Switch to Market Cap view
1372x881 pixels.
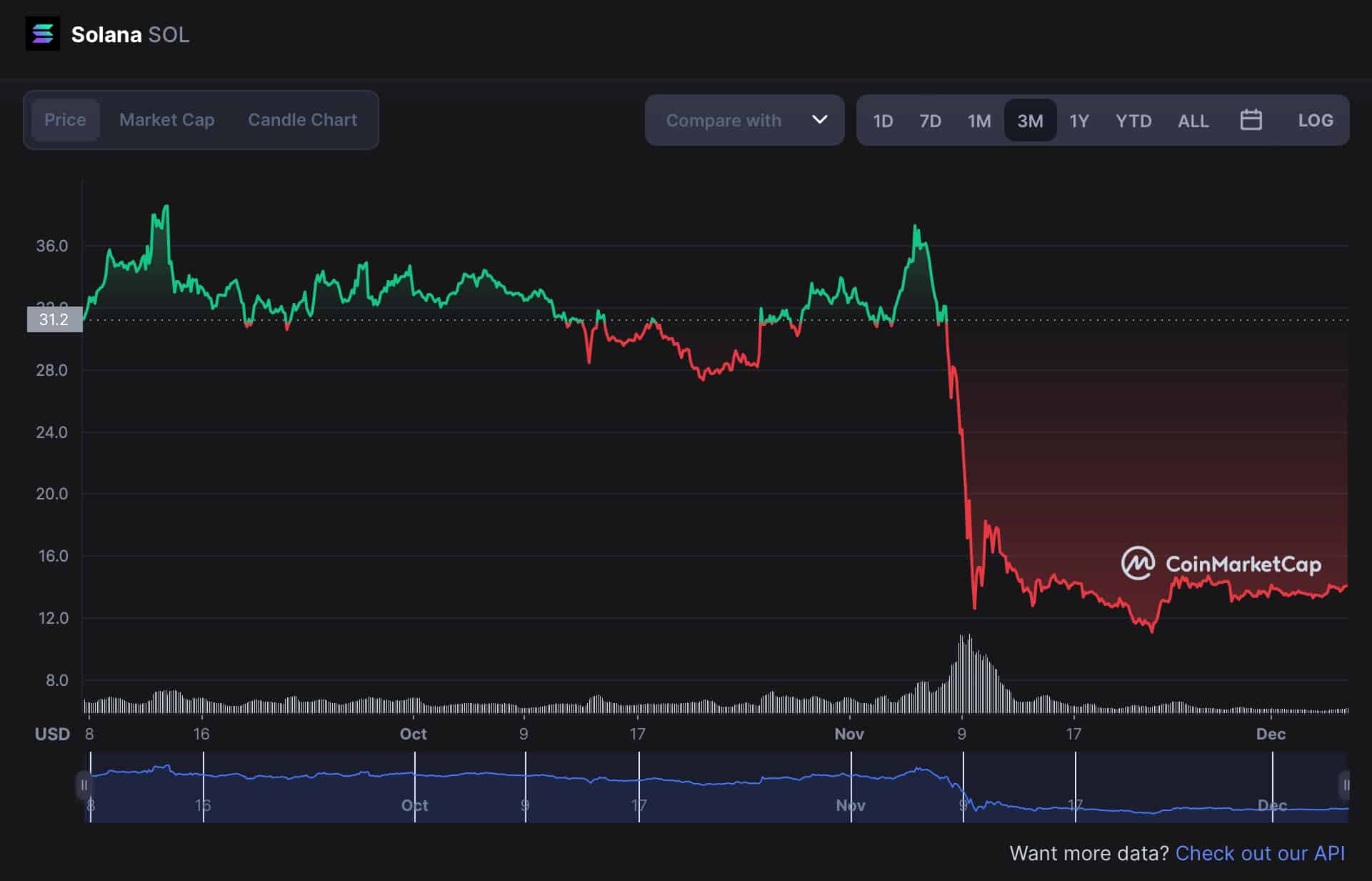pyautogui.click(x=166, y=120)
